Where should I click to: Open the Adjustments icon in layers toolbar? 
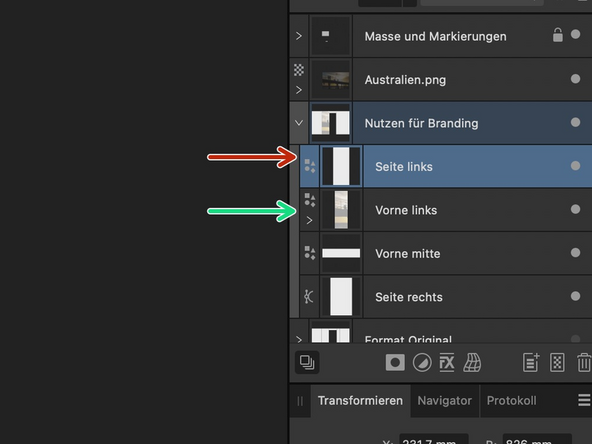[x=422, y=363]
